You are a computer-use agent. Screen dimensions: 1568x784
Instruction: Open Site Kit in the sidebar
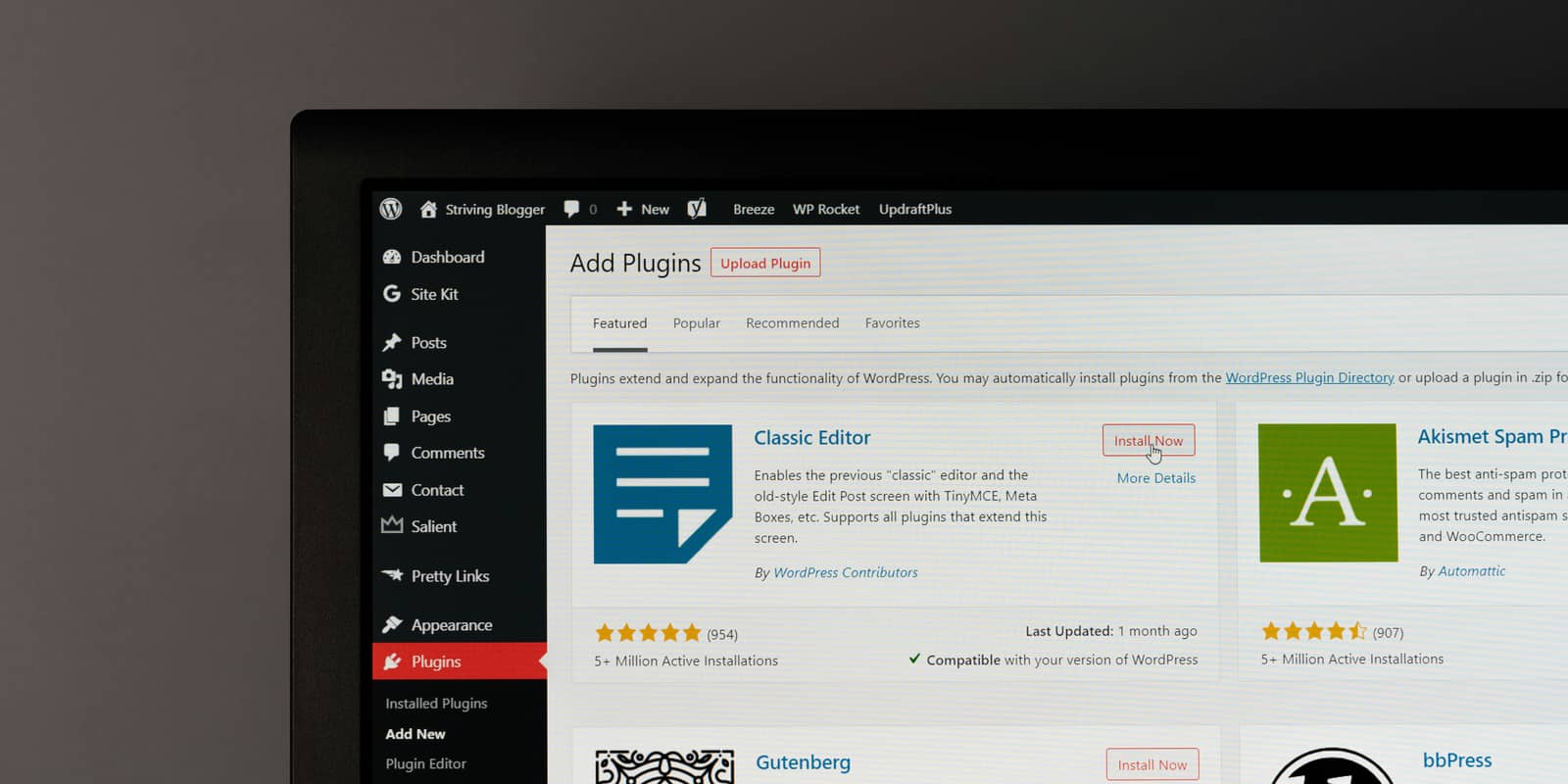(x=434, y=294)
